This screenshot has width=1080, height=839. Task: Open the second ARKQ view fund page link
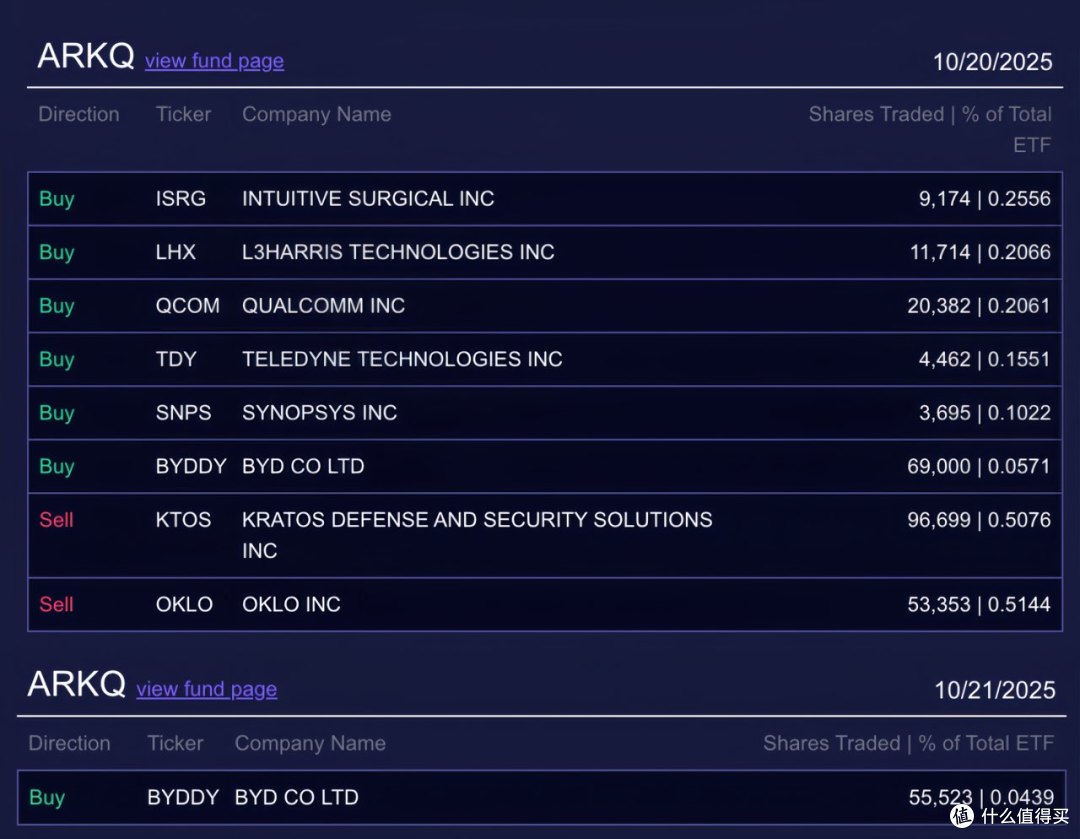207,689
